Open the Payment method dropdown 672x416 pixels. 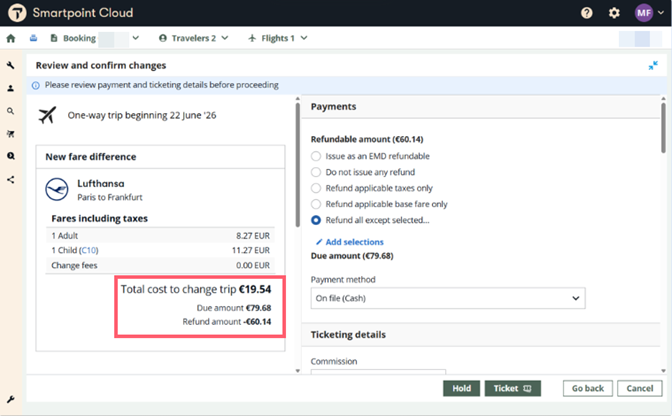tap(447, 298)
